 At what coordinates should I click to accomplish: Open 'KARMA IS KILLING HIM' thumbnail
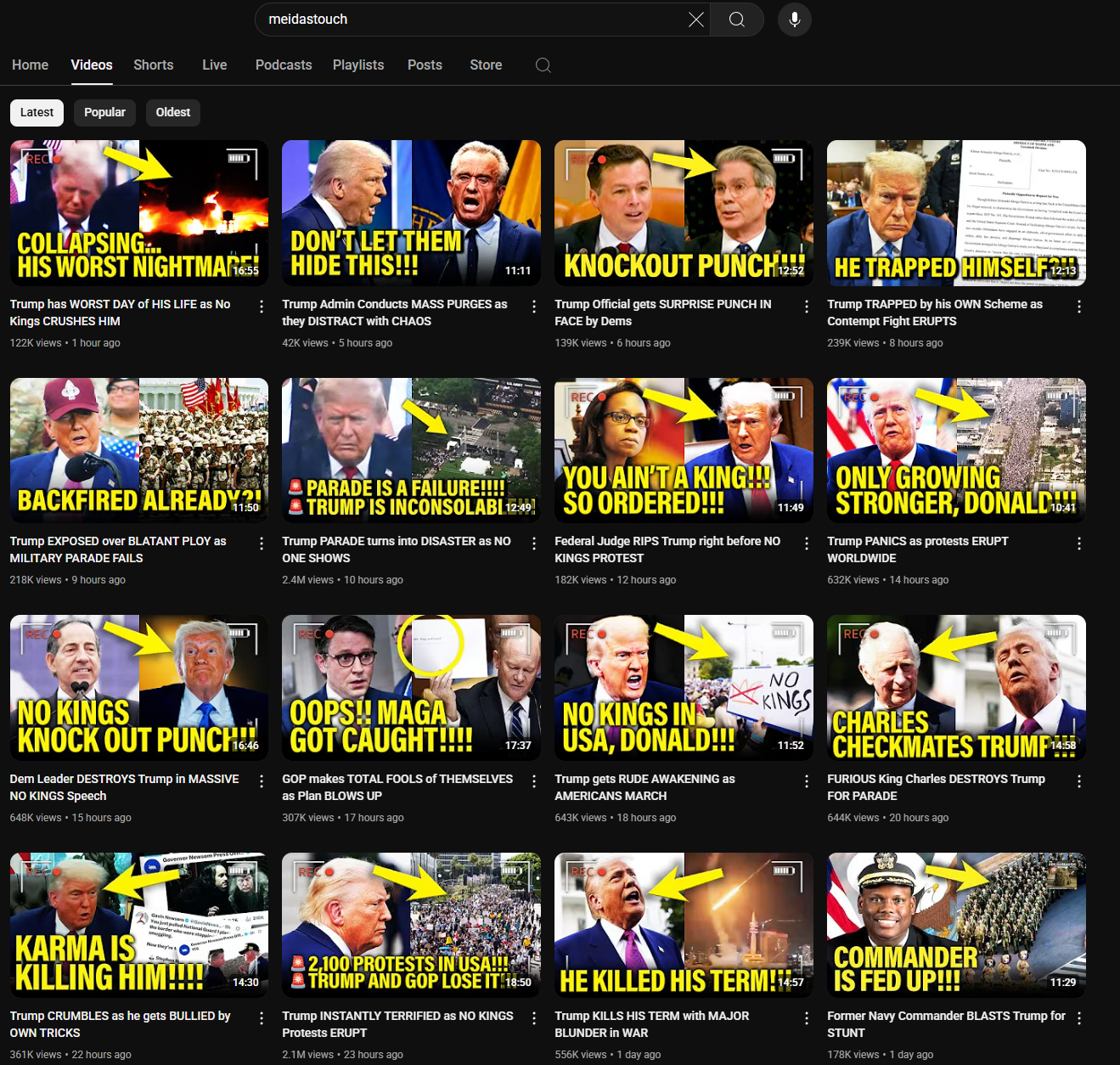(x=139, y=925)
